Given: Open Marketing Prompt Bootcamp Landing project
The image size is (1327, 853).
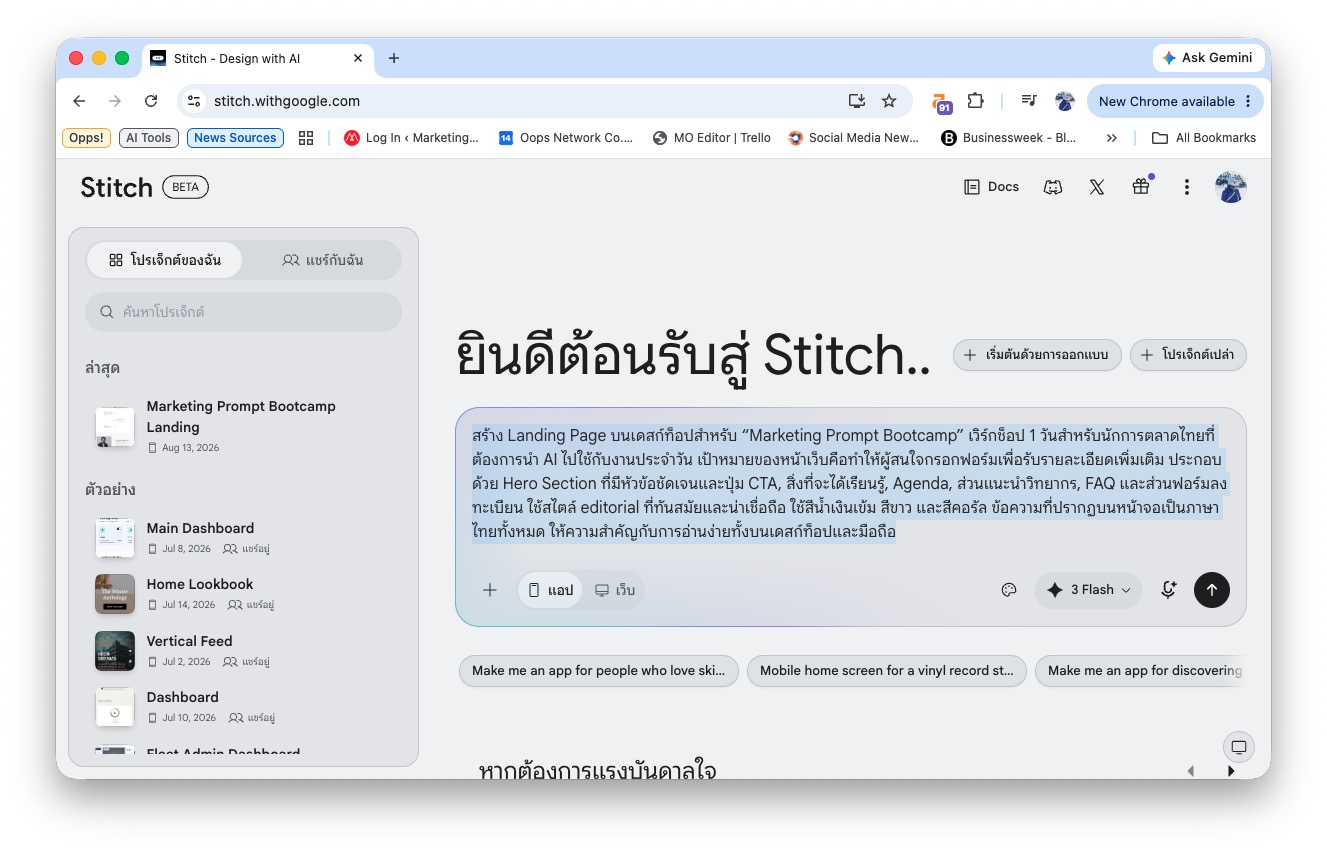Looking at the screenshot, I should click(x=243, y=427).
